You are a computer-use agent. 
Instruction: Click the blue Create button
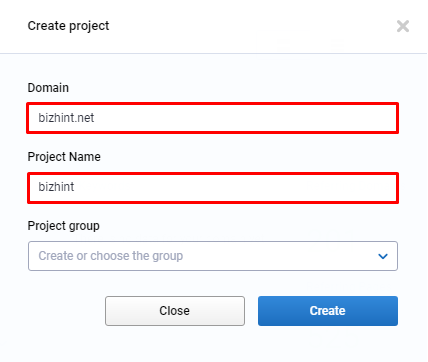(x=328, y=311)
